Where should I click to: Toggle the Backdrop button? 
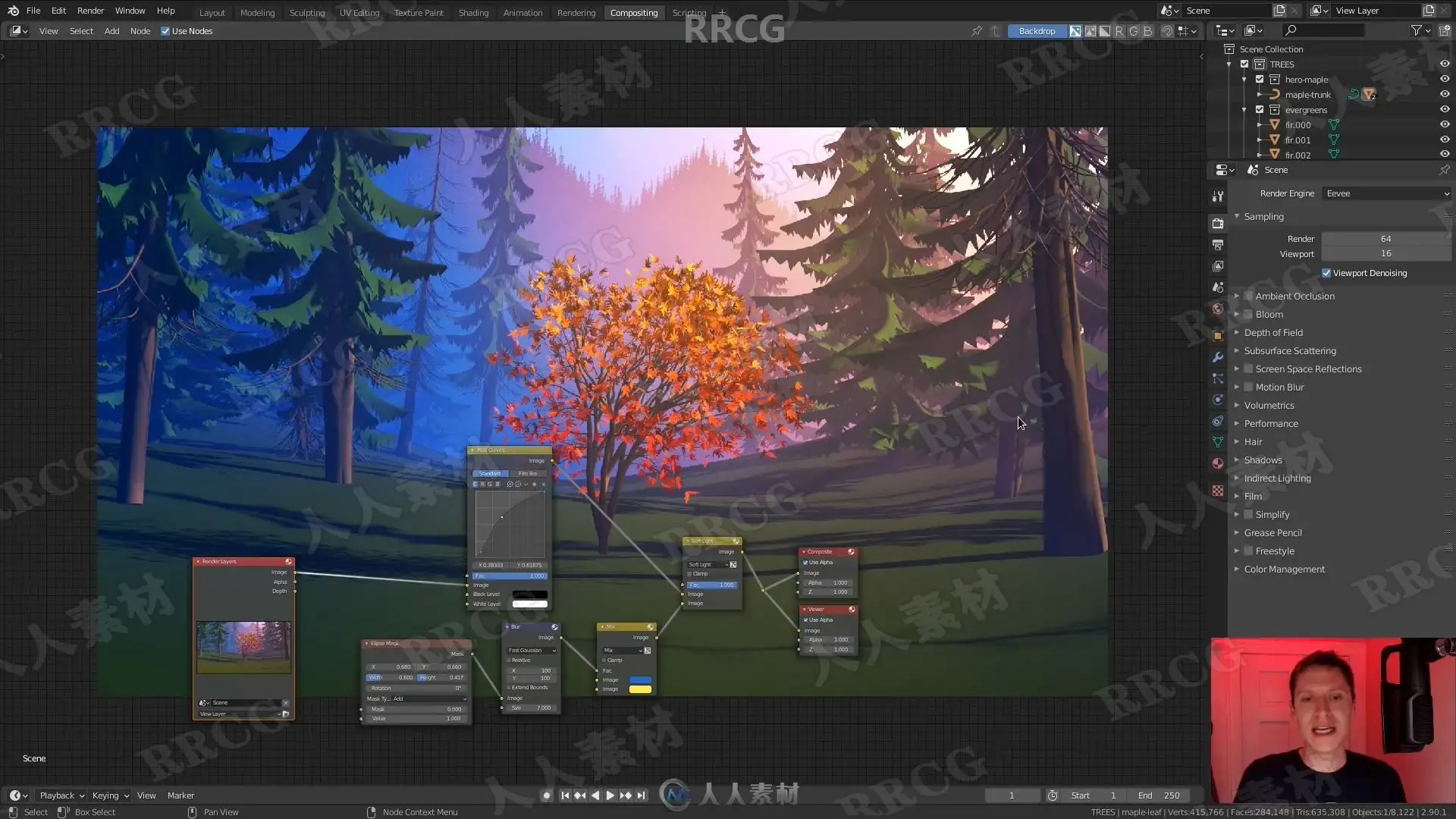[x=1037, y=31]
